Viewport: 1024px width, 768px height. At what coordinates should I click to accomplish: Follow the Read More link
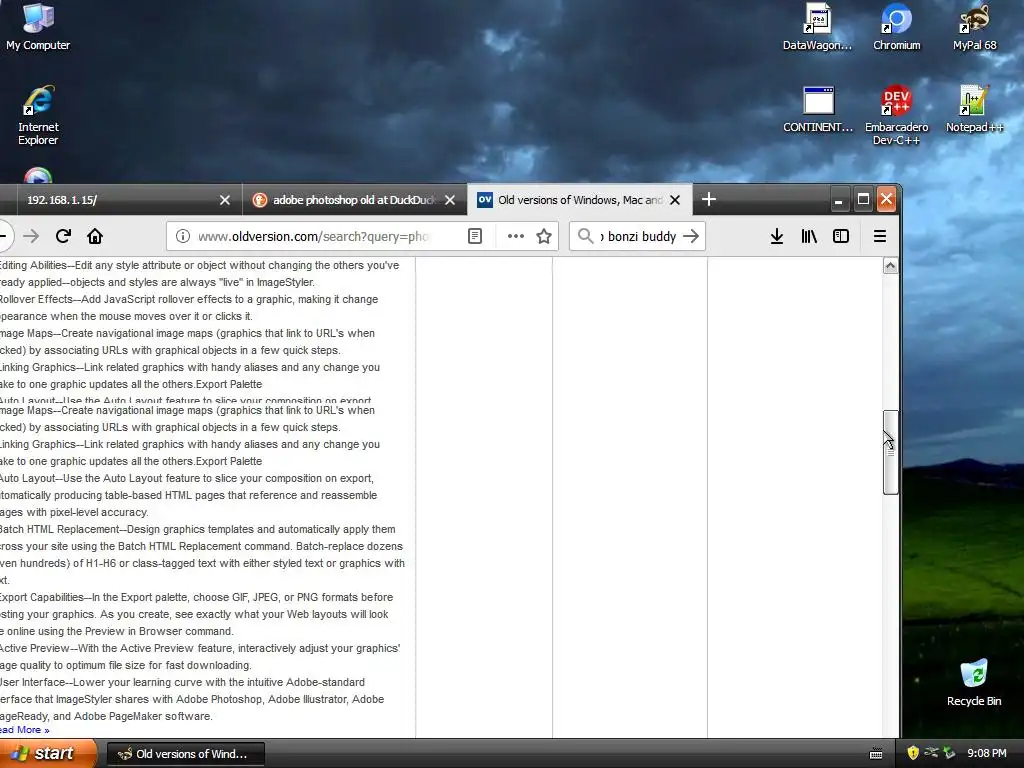(x=24, y=729)
